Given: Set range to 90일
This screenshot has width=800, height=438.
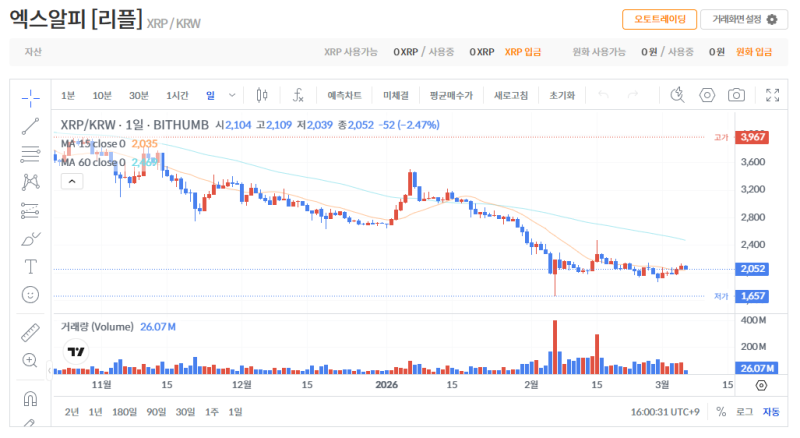Looking at the screenshot, I should point(156,412).
